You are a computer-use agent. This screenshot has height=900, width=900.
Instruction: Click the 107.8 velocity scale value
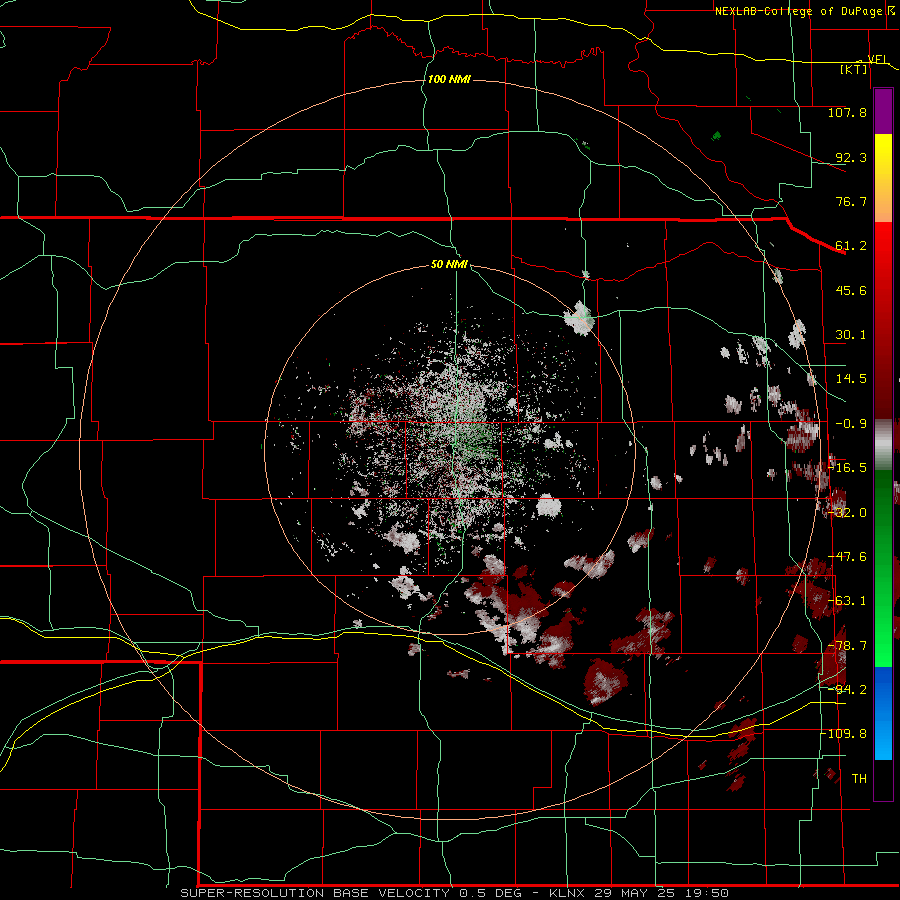click(x=847, y=112)
